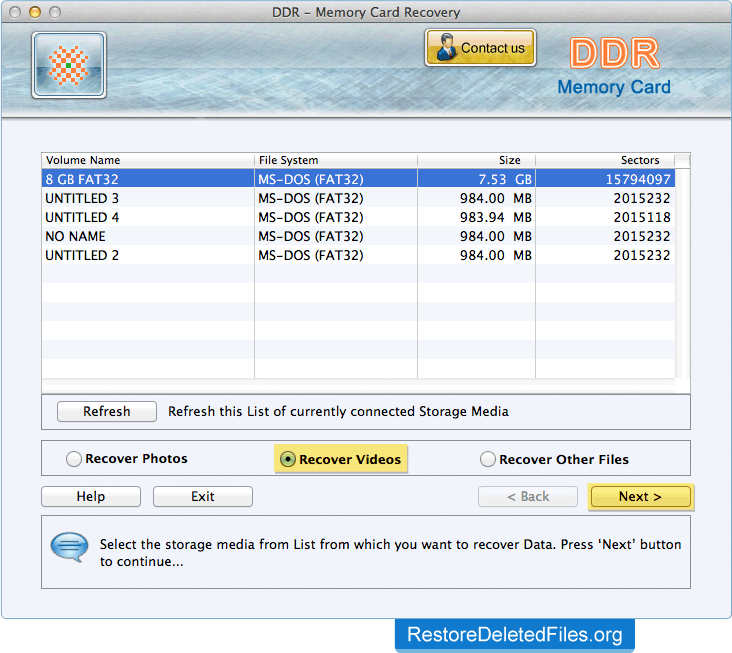
Task: Click the 7.53 GB size cell
Action: [x=476, y=179]
